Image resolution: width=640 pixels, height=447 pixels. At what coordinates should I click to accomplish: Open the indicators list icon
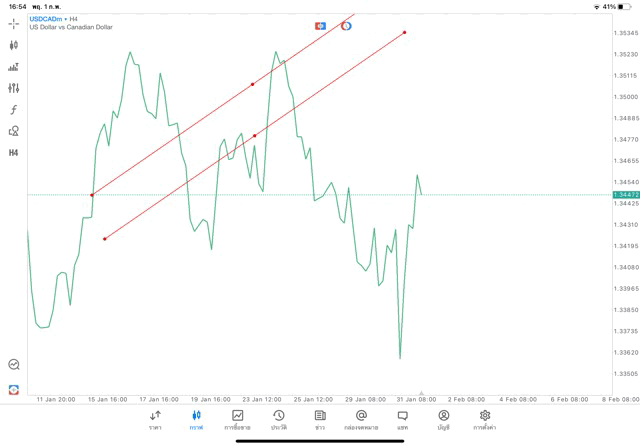click(x=14, y=67)
